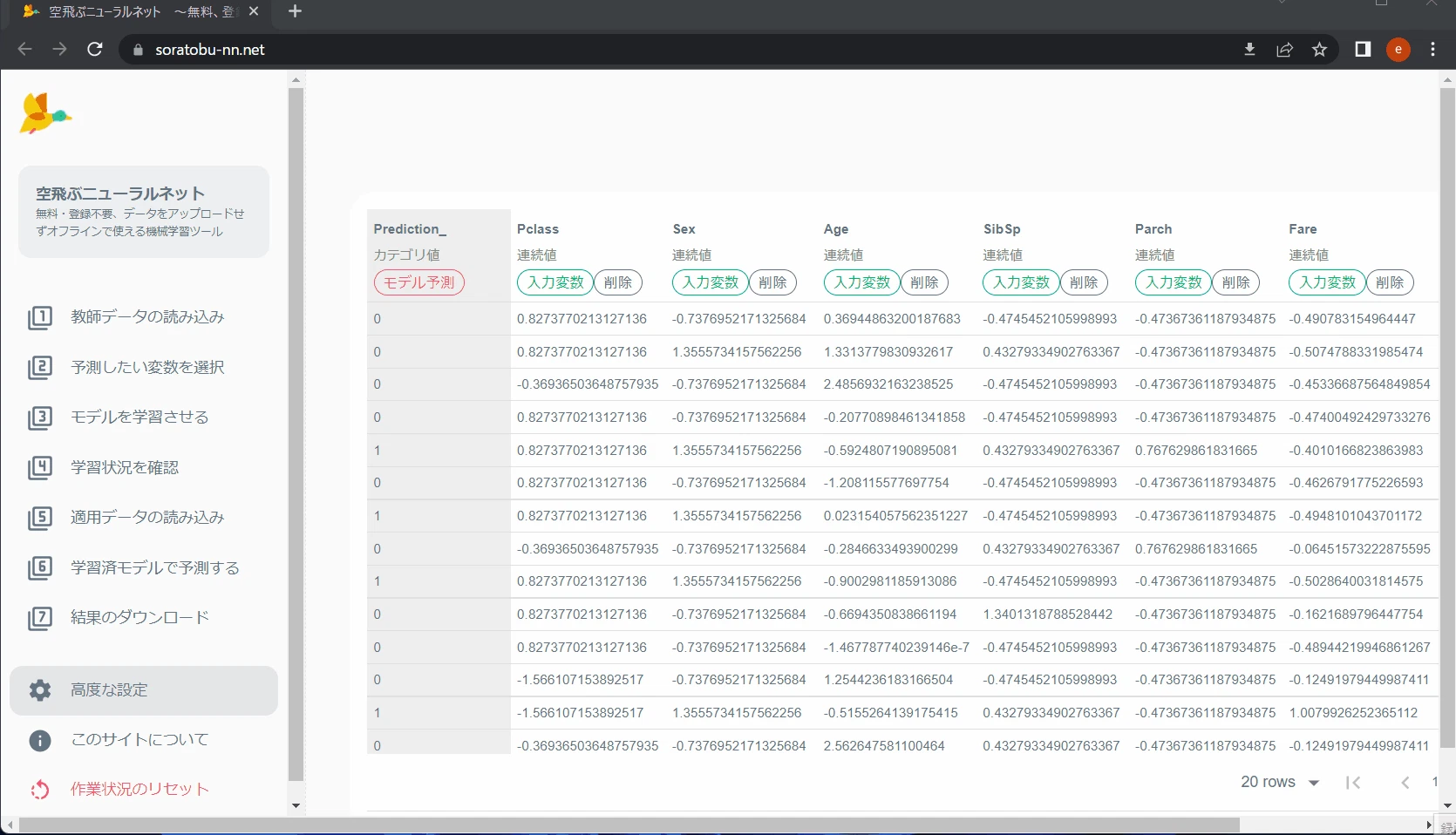Click step 6 predict with model icon

tap(40, 567)
